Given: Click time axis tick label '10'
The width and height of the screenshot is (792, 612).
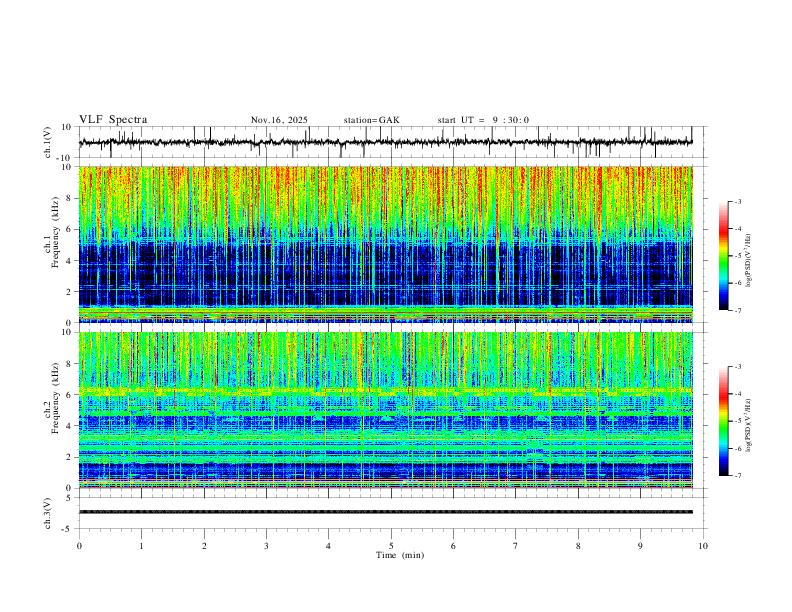Looking at the screenshot, I should [703, 546].
